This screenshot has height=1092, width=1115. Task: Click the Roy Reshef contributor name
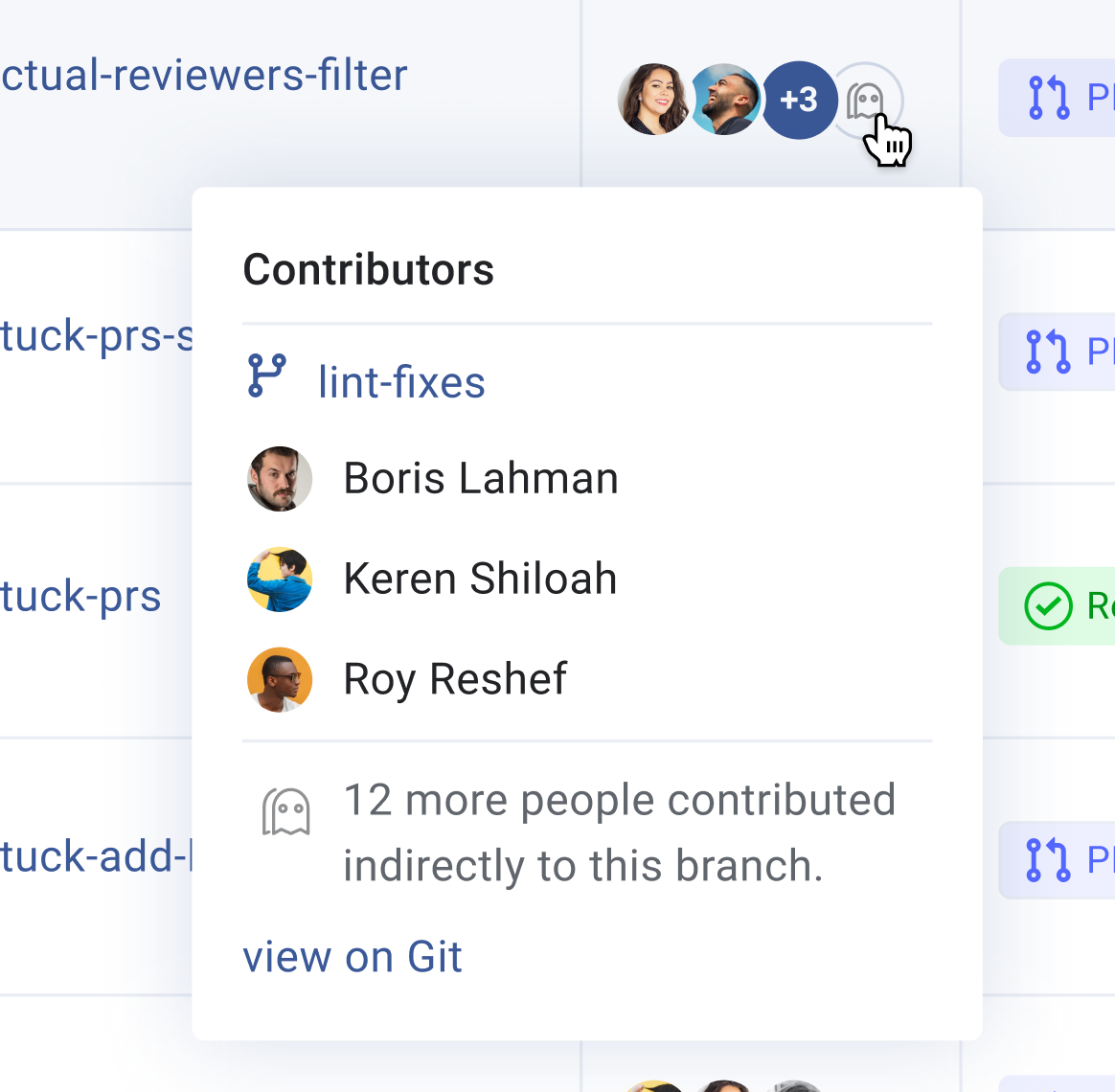(x=455, y=680)
